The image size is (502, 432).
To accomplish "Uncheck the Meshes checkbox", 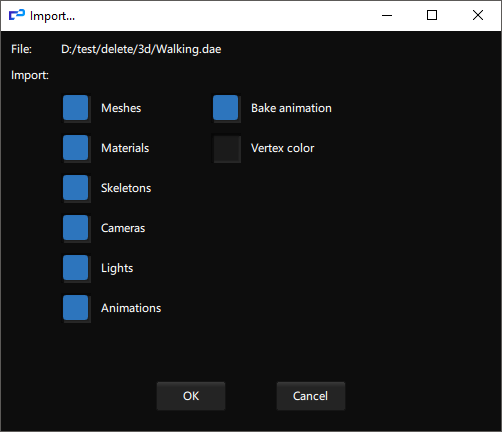I will [x=76, y=108].
